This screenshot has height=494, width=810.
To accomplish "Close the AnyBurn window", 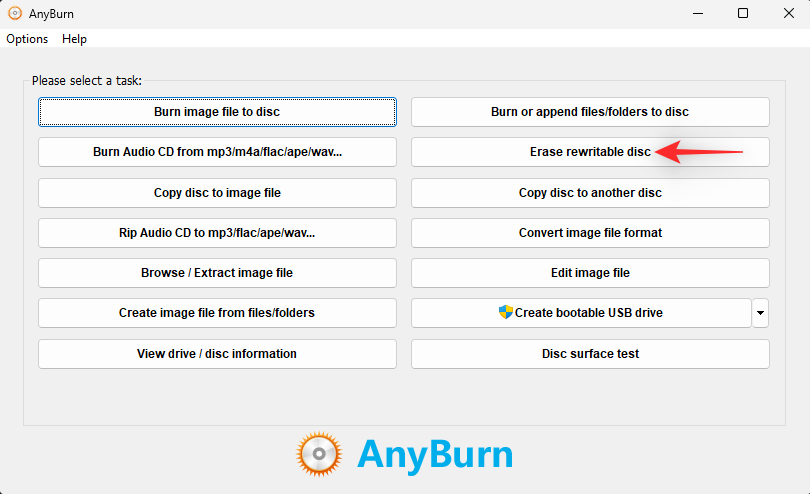I will click(788, 13).
